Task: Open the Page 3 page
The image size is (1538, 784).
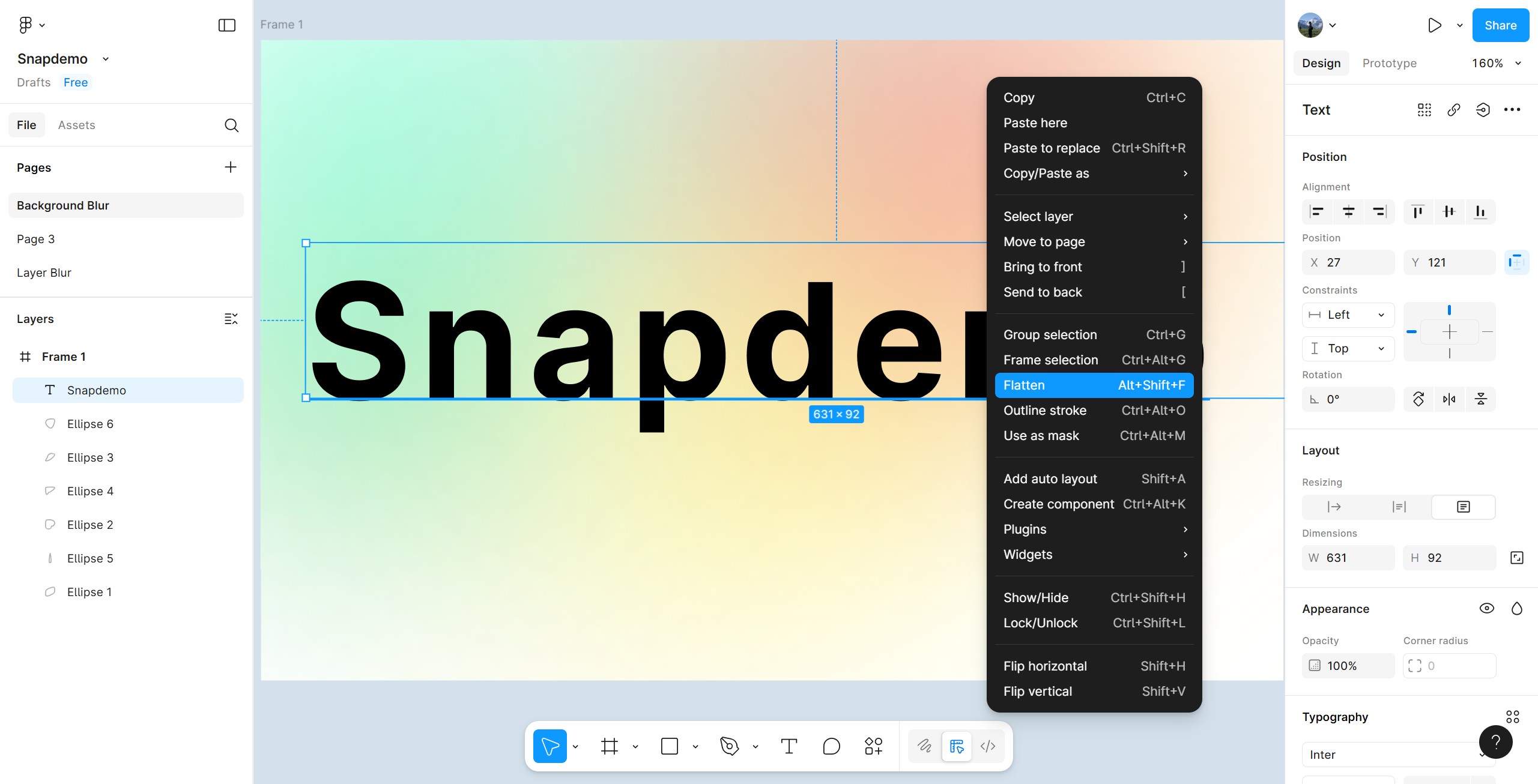Action: coord(126,239)
